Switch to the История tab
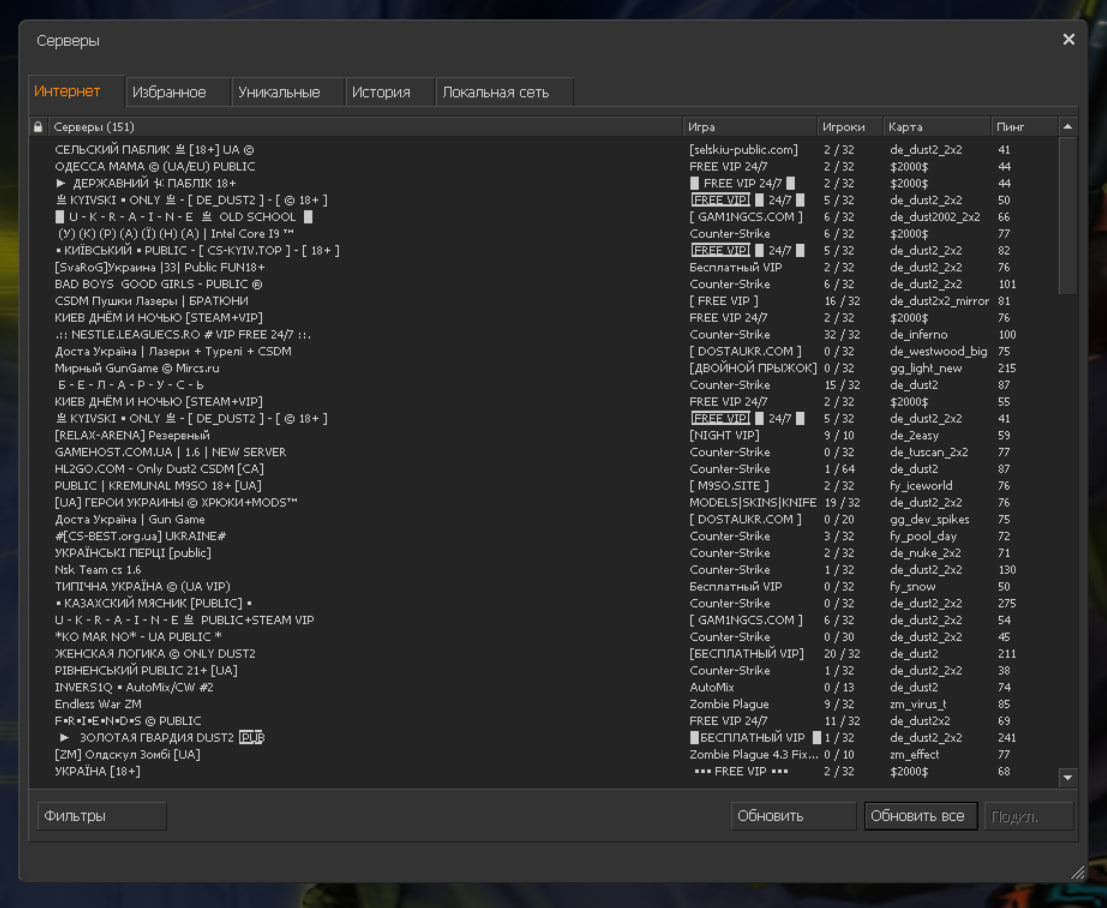The image size is (1107, 908). tap(381, 92)
